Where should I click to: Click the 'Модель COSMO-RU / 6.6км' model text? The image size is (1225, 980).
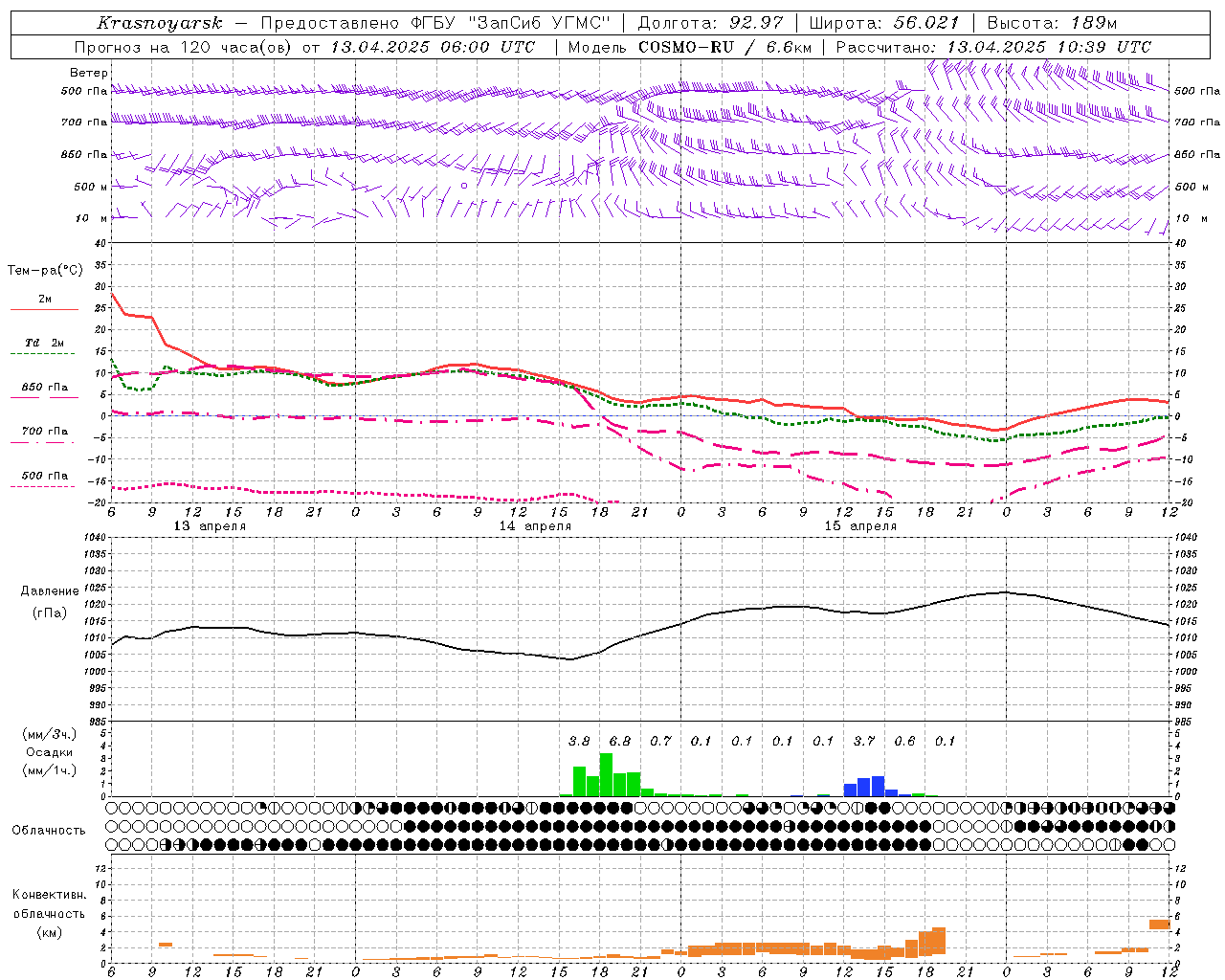(x=690, y=47)
